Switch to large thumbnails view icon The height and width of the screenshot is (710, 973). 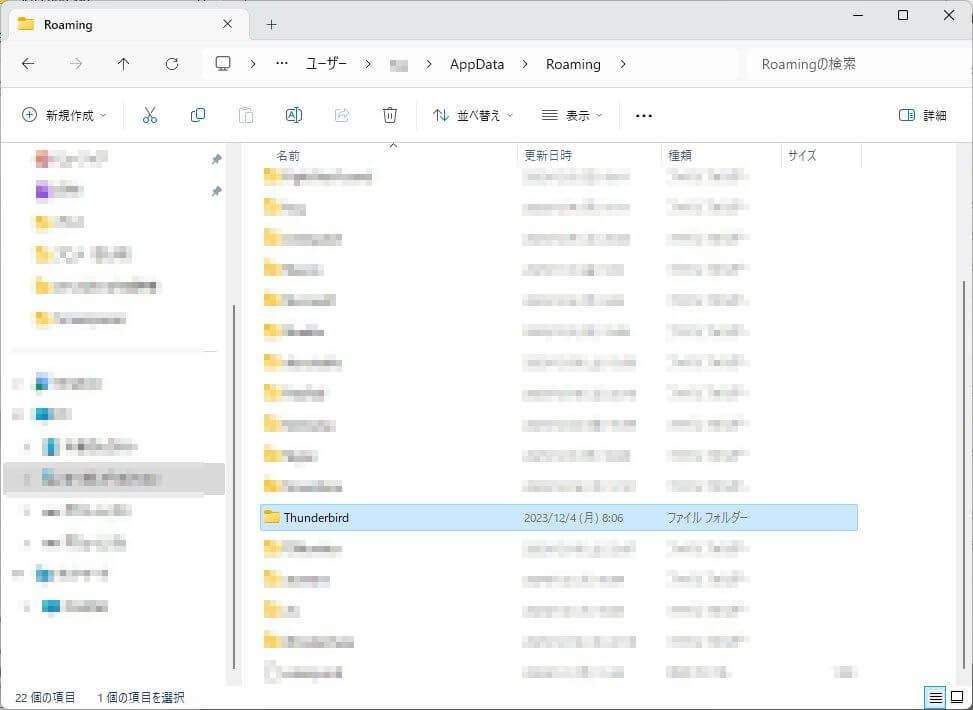click(x=957, y=697)
